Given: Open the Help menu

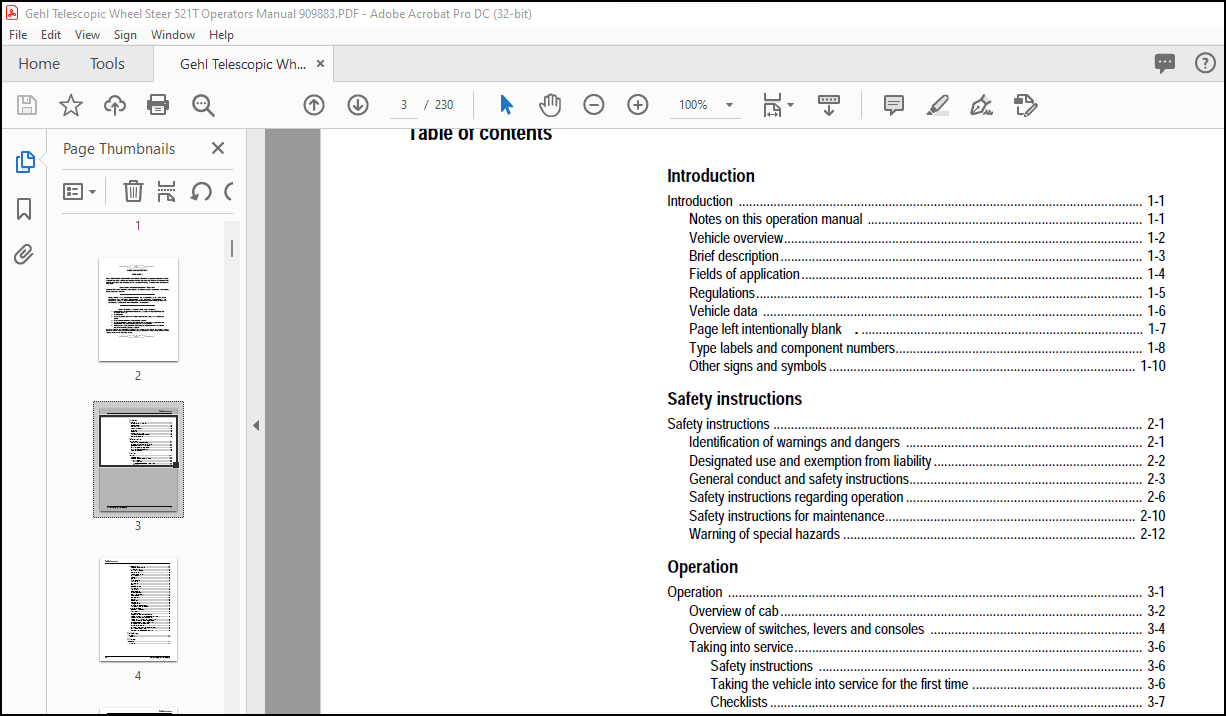Looking at the screenshot, I should tap(222, 34).
